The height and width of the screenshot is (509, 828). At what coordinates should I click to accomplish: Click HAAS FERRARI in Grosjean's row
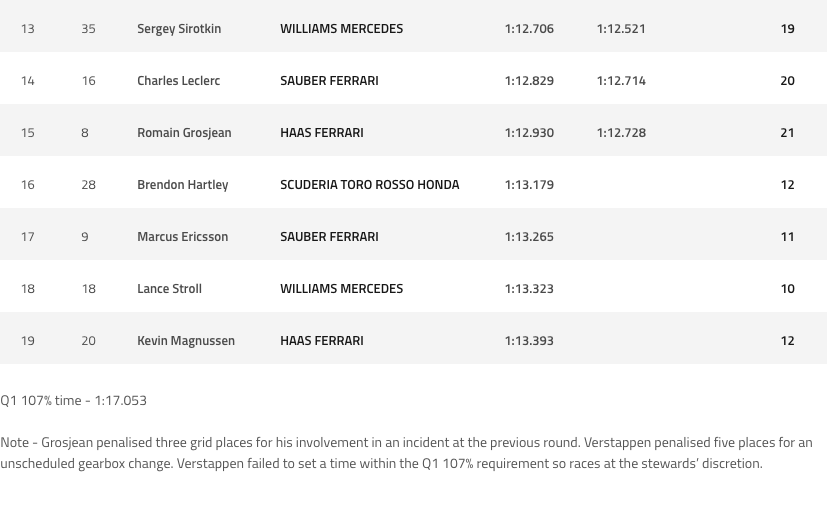click(322, 133)
